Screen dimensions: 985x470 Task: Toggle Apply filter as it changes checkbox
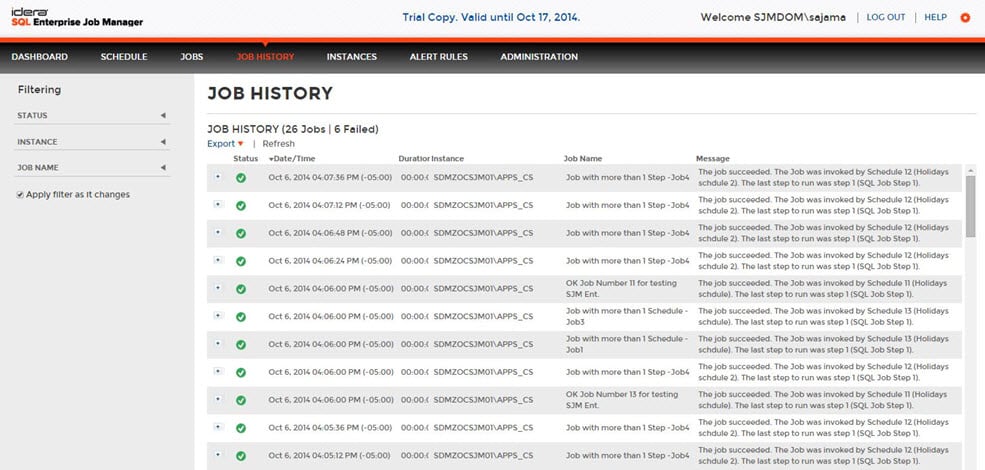click(21, 195)
